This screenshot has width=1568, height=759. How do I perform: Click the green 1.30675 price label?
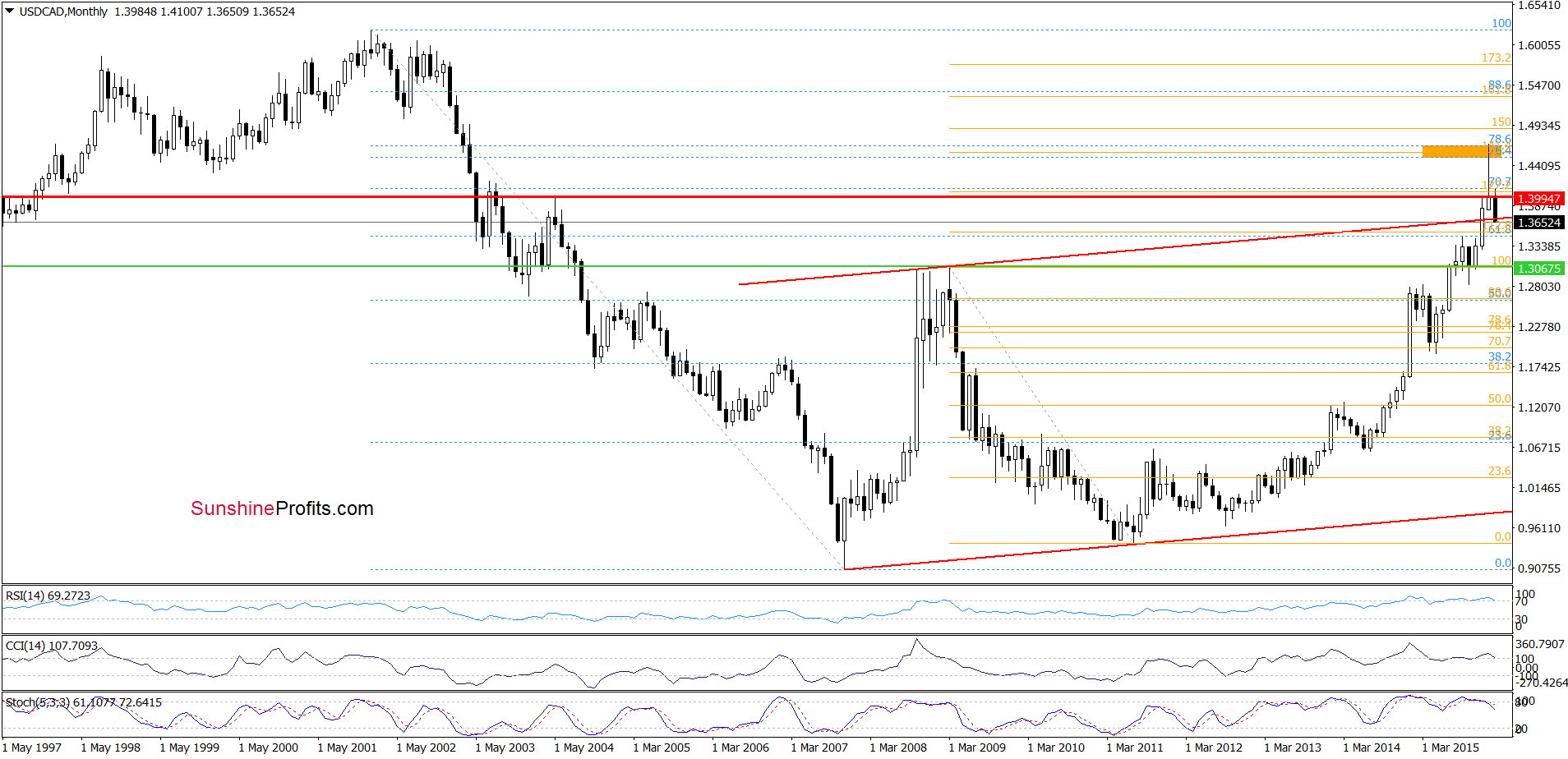pyautogui.click(x=1539, y=269)
